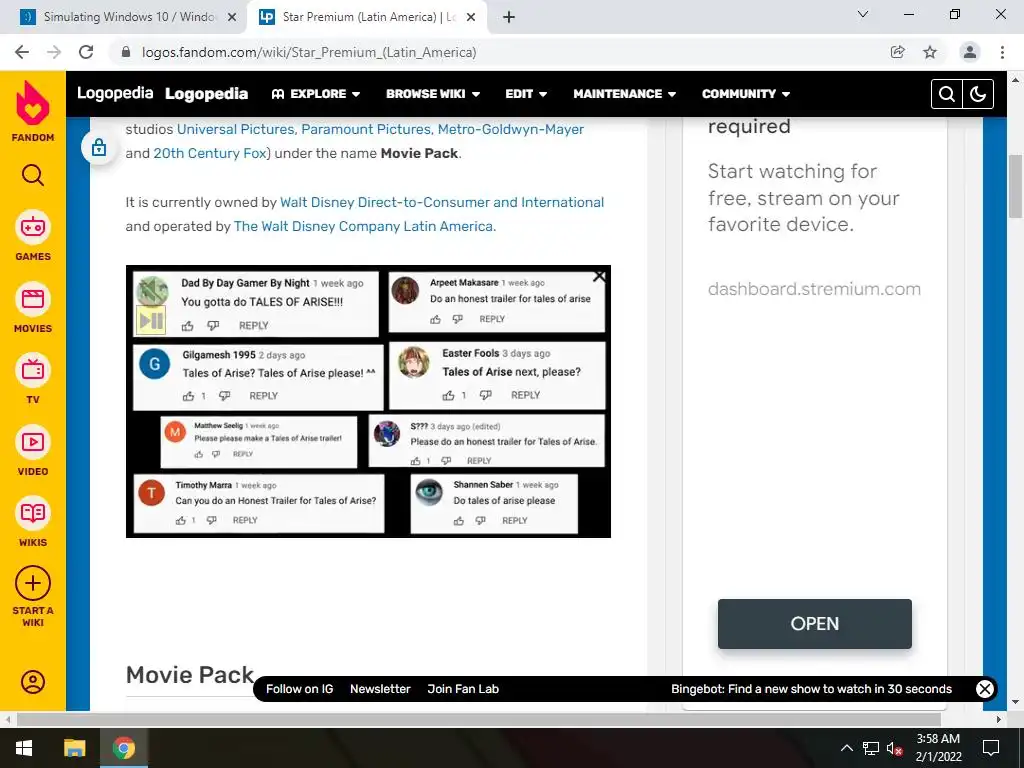Pause the video ad playback
Image resolution: width=1024 pixels, height=768 pixels.
pyautogui.click(x=151, y=320)
